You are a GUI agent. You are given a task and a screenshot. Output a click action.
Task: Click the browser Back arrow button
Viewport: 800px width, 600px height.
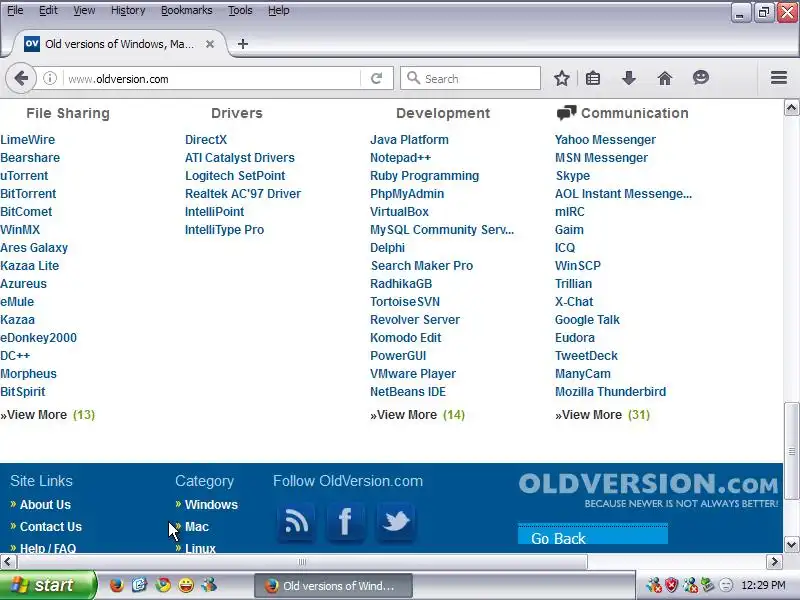[x=21, y=79]
